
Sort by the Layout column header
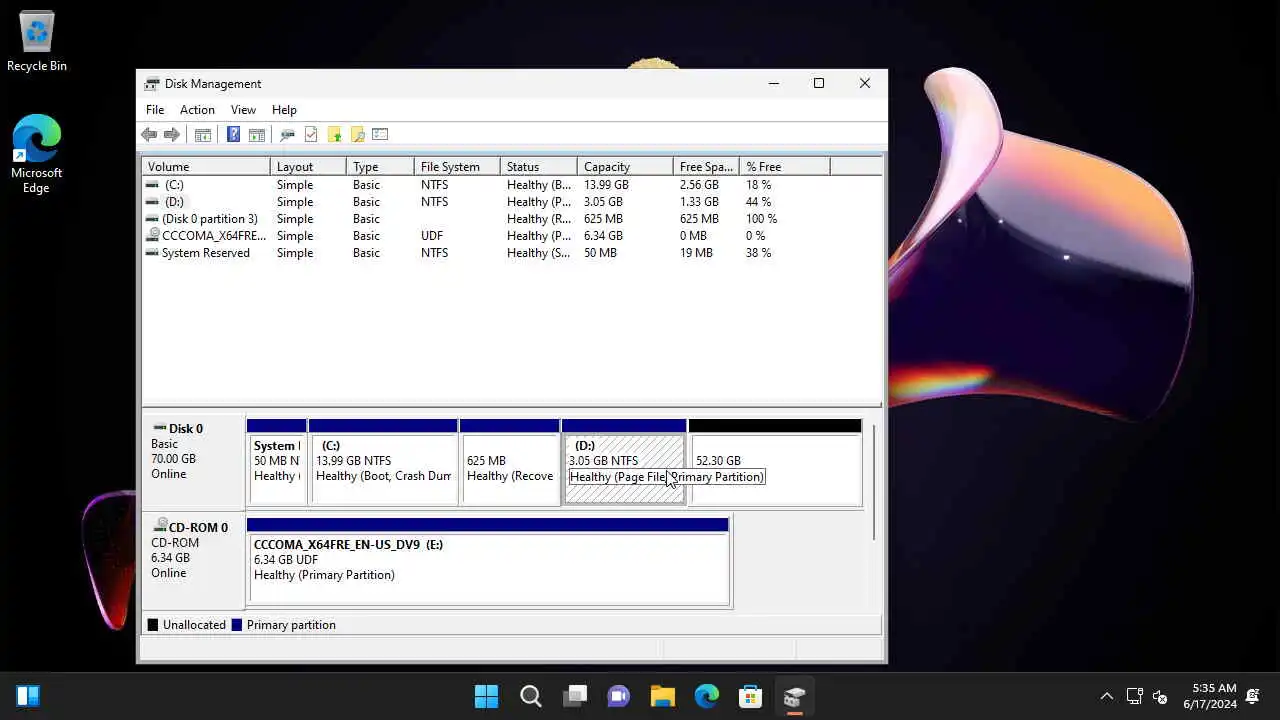(x=308, y=167)
